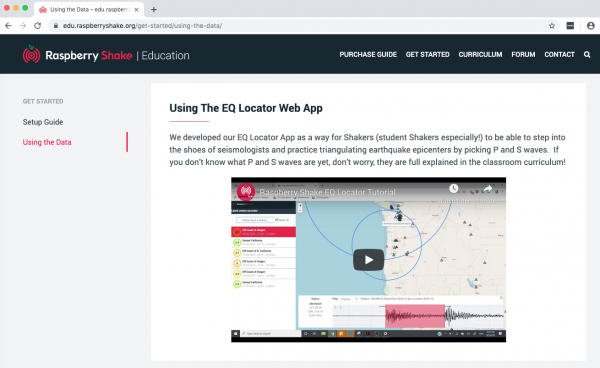This screenshot has width=600, height=368.
Task: Open the FORUM menu item
Action: pos(523,55)
